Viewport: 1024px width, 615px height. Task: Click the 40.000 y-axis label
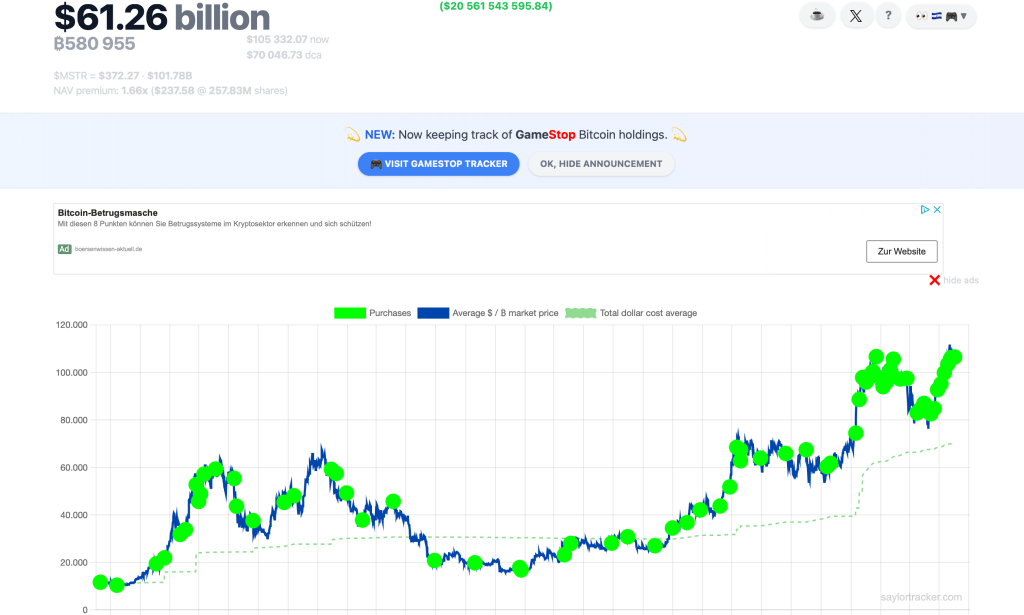coord(74,515)
